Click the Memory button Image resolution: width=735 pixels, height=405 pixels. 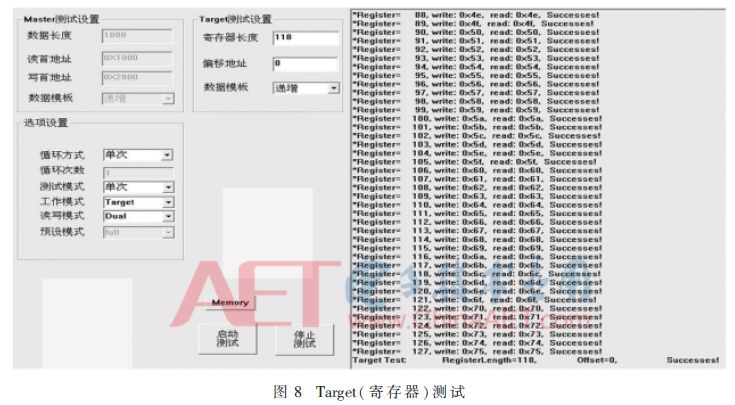pyautogui.click(x=230, y=302)
